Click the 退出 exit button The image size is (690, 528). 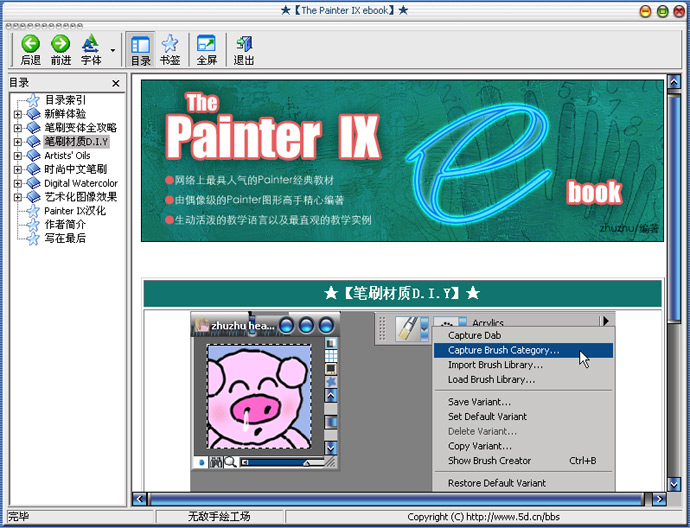pos(244,50)
